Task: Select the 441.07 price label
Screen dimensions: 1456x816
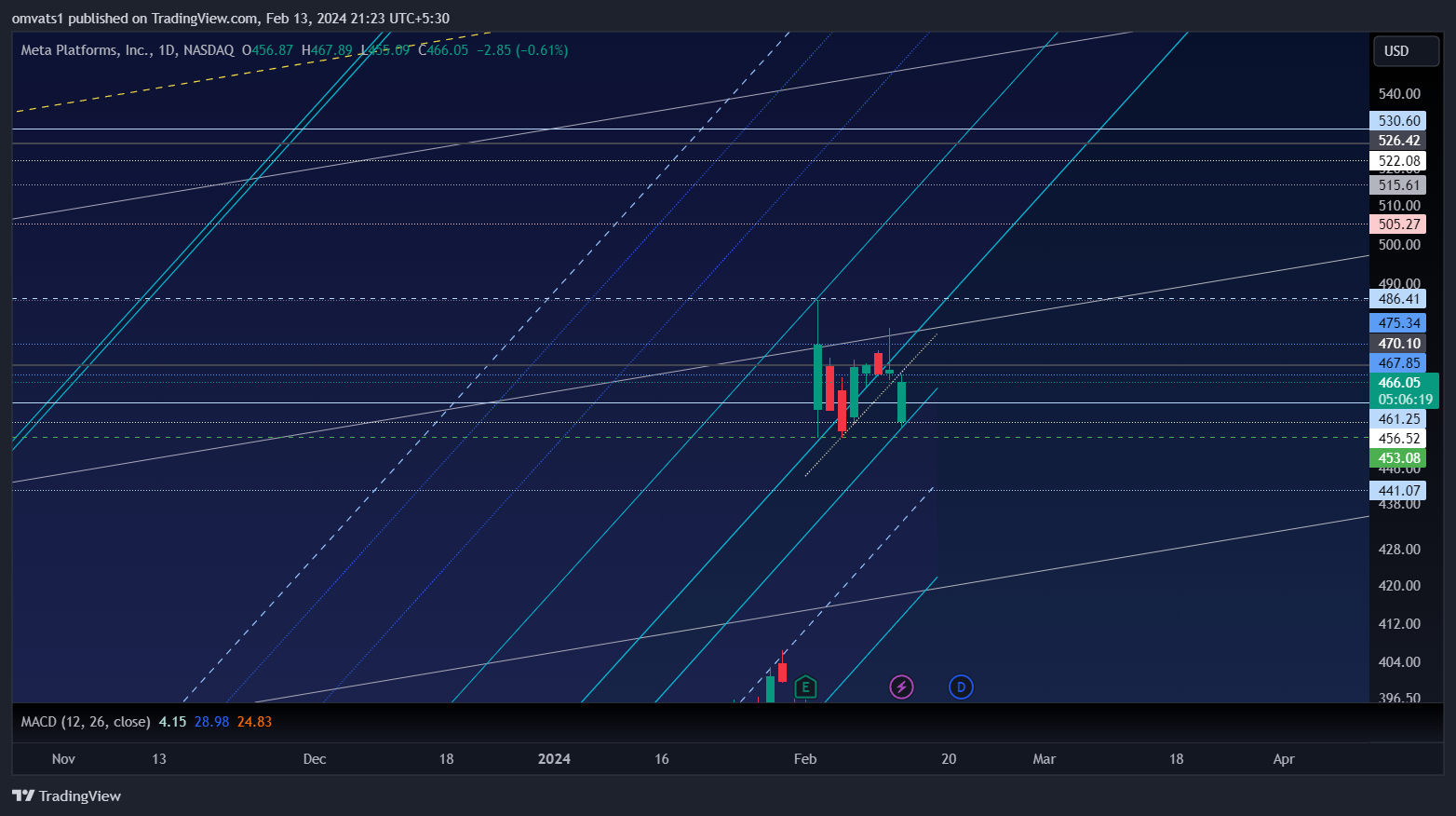Action: (x=1398, y=491)
